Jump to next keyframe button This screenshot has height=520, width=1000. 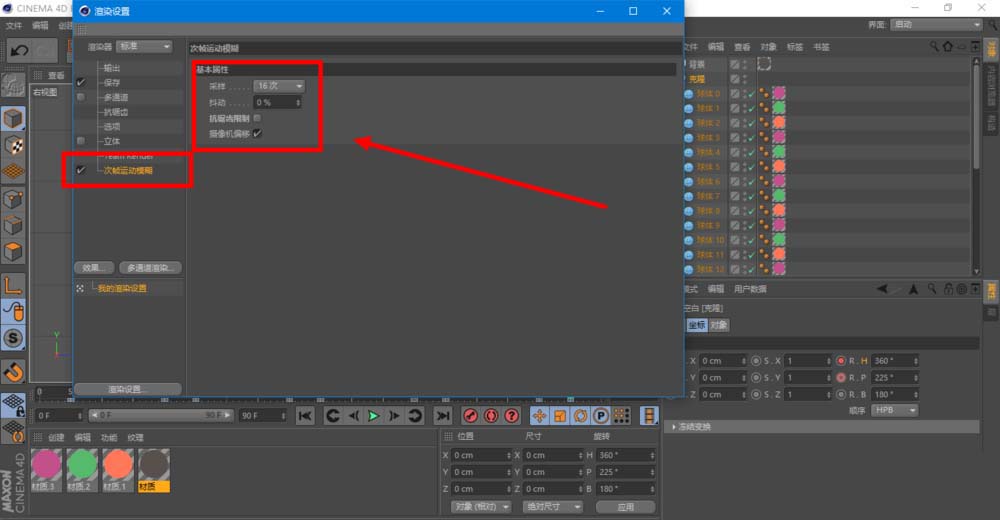(415, 416)
